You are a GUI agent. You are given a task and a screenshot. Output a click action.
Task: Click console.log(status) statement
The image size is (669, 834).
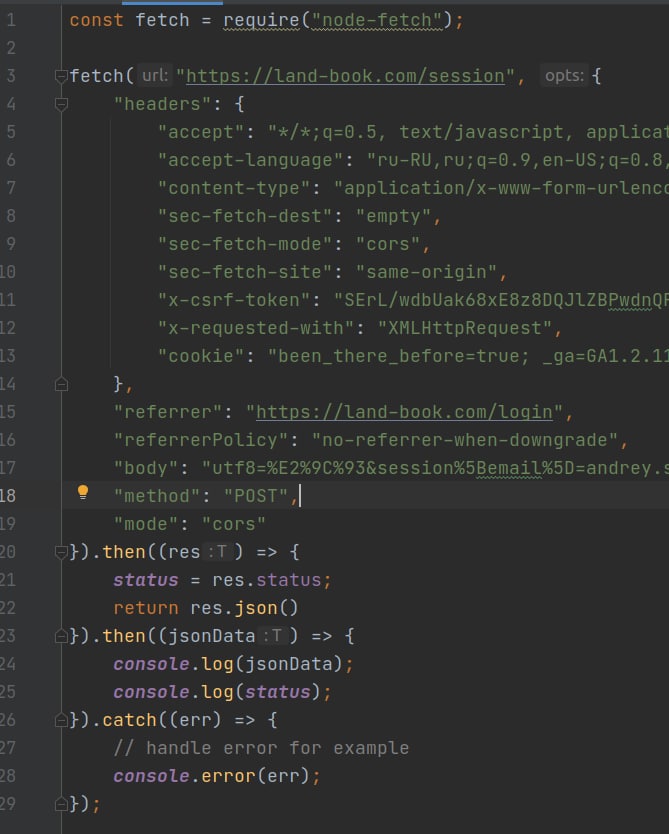tap(222, 692)
